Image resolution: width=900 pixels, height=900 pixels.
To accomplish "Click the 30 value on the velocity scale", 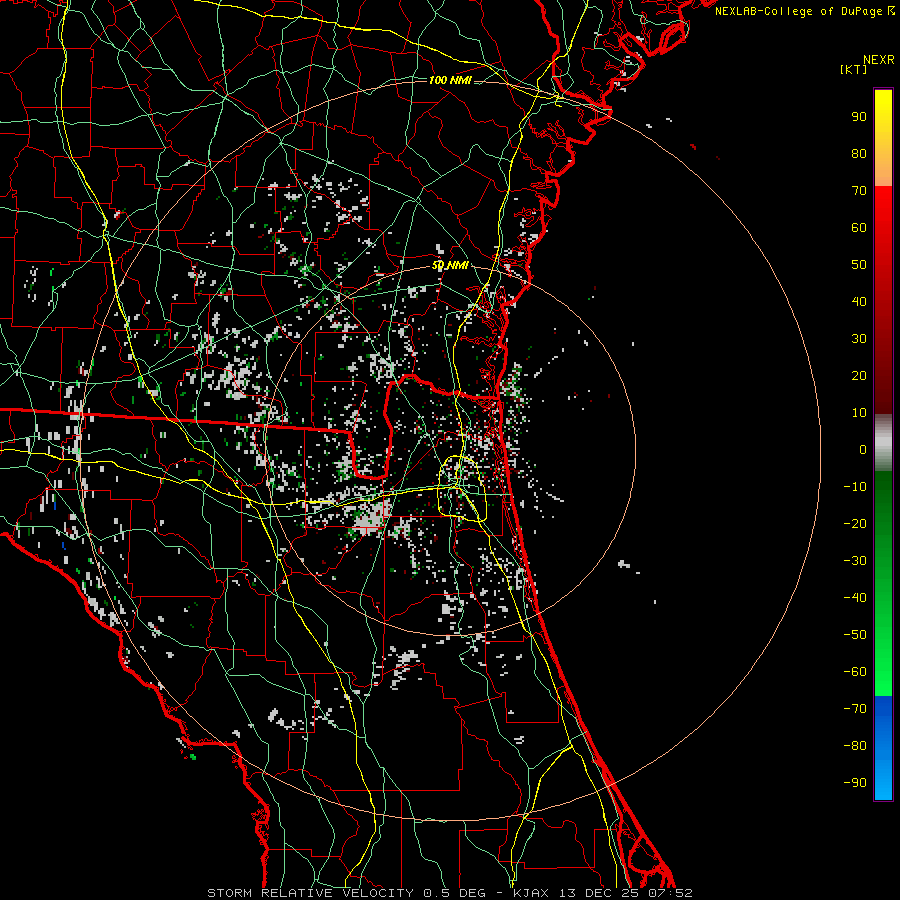I will click(859, 339).
